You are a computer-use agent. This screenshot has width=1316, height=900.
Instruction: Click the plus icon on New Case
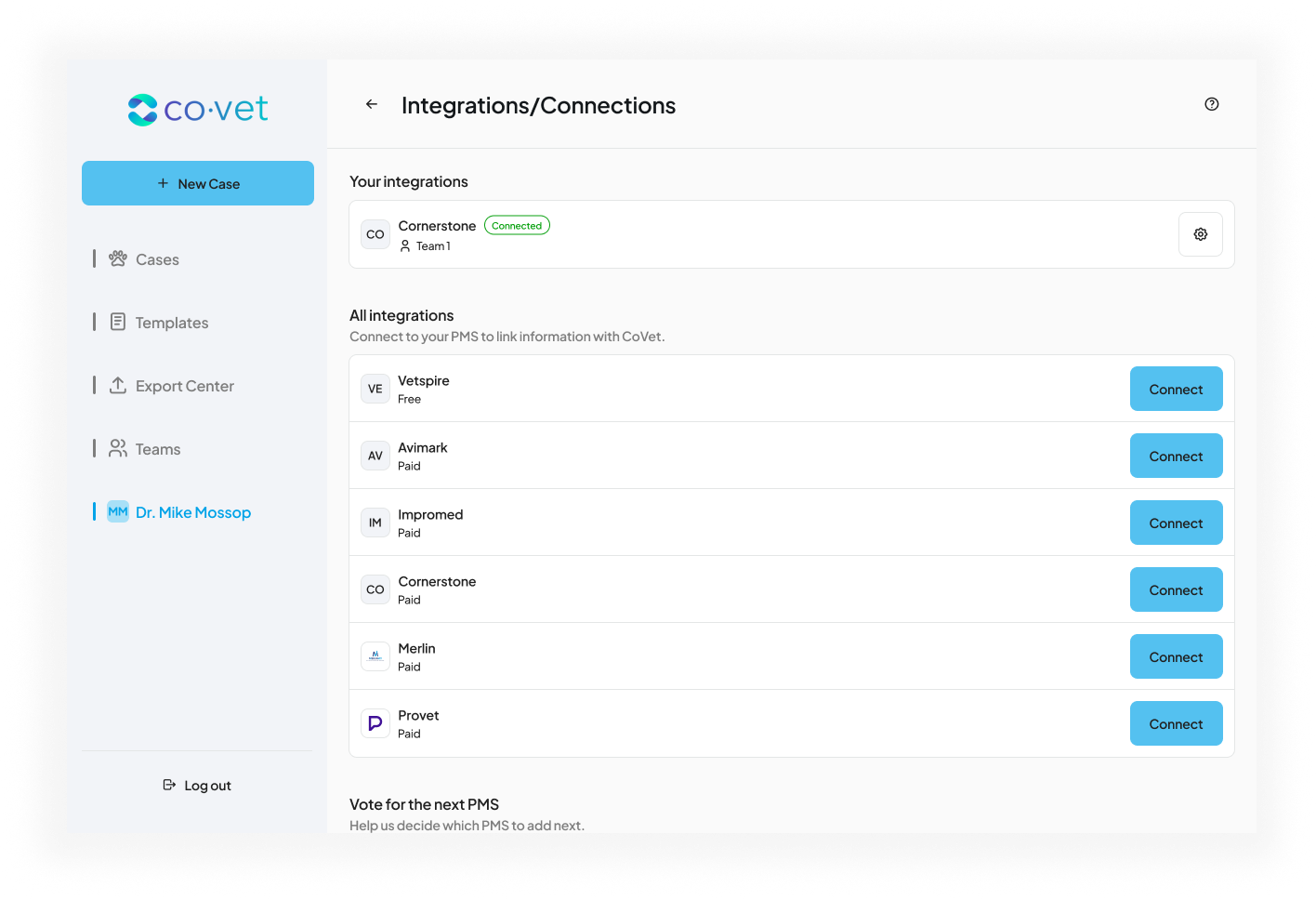point(163,183)
